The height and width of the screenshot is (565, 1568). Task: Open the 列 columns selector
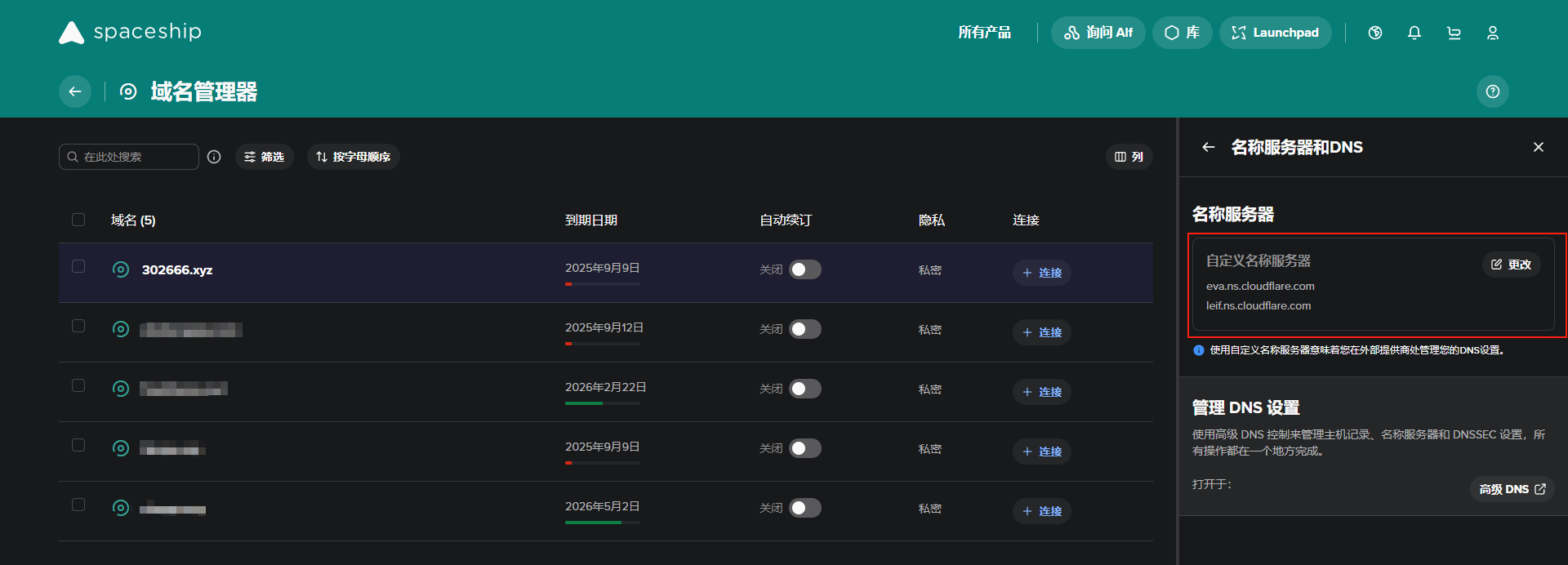[1129, 157]
